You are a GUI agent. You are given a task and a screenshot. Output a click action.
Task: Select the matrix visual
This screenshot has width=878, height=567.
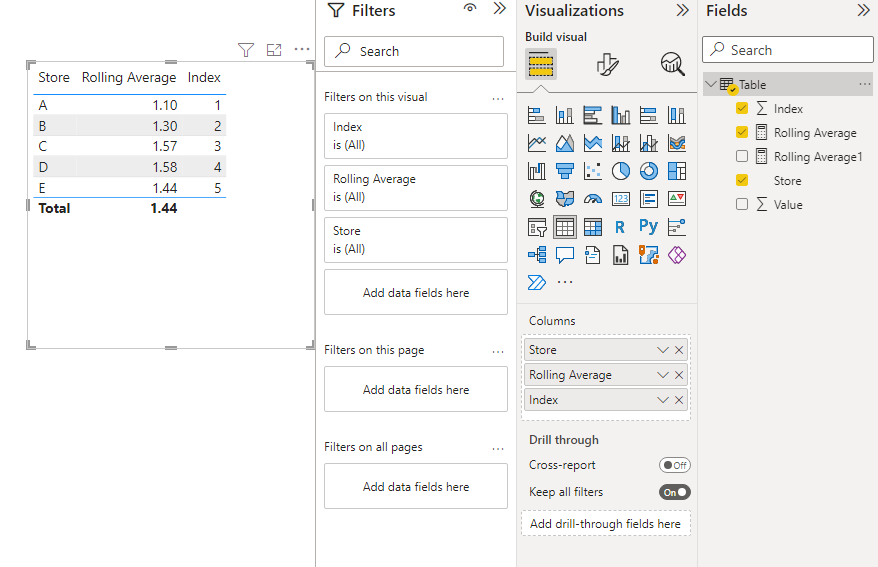[592, 227]
